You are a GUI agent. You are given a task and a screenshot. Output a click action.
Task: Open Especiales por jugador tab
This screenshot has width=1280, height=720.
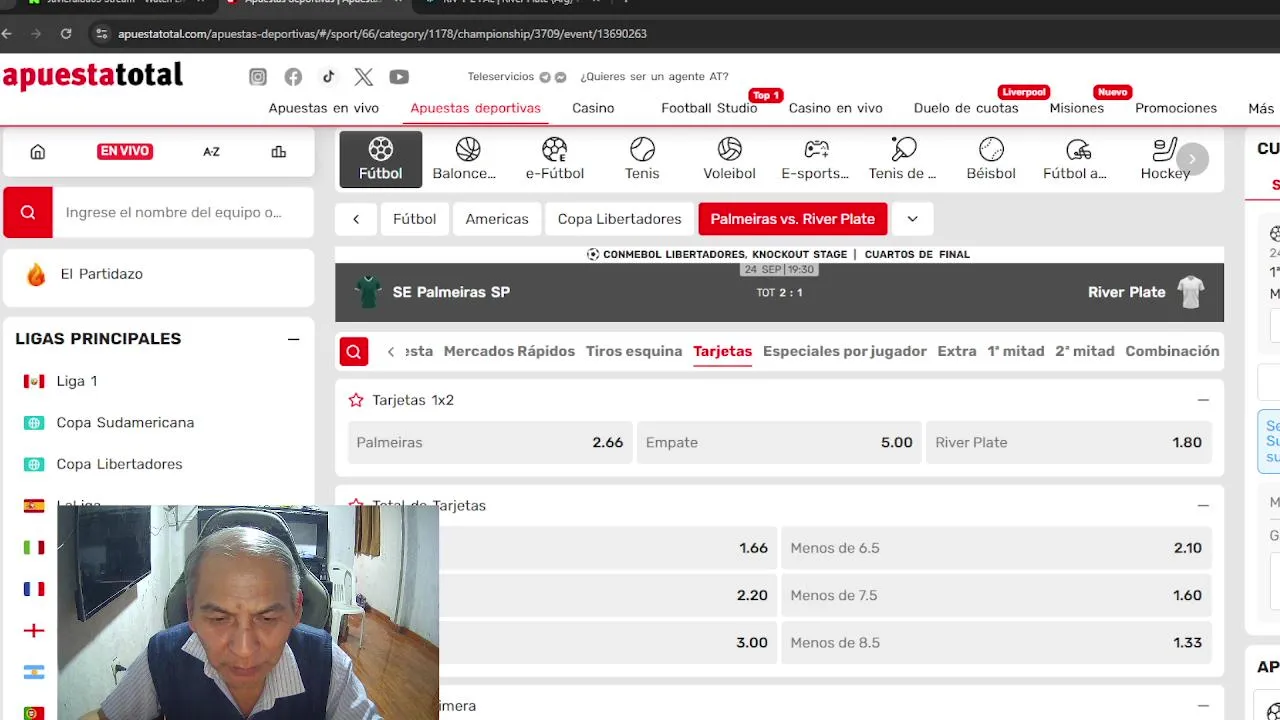(x=844, y=351)
